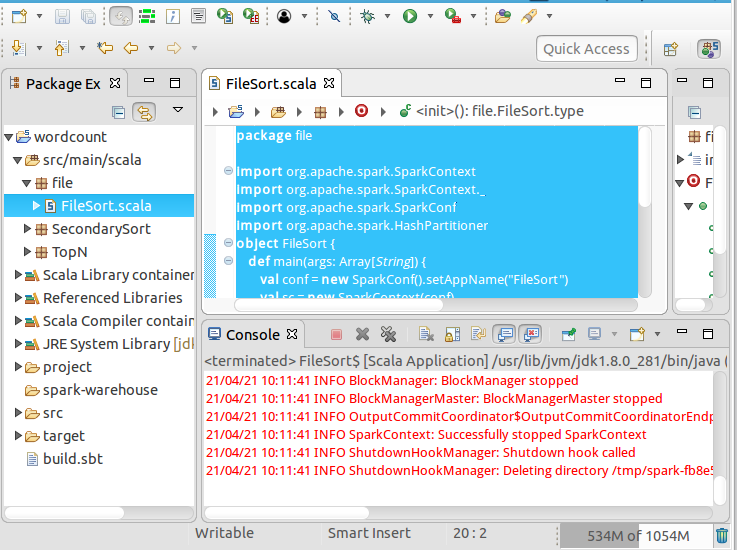Select the Console tab
737x550 pixels.
pyautogui.click(x=252, y=335)
